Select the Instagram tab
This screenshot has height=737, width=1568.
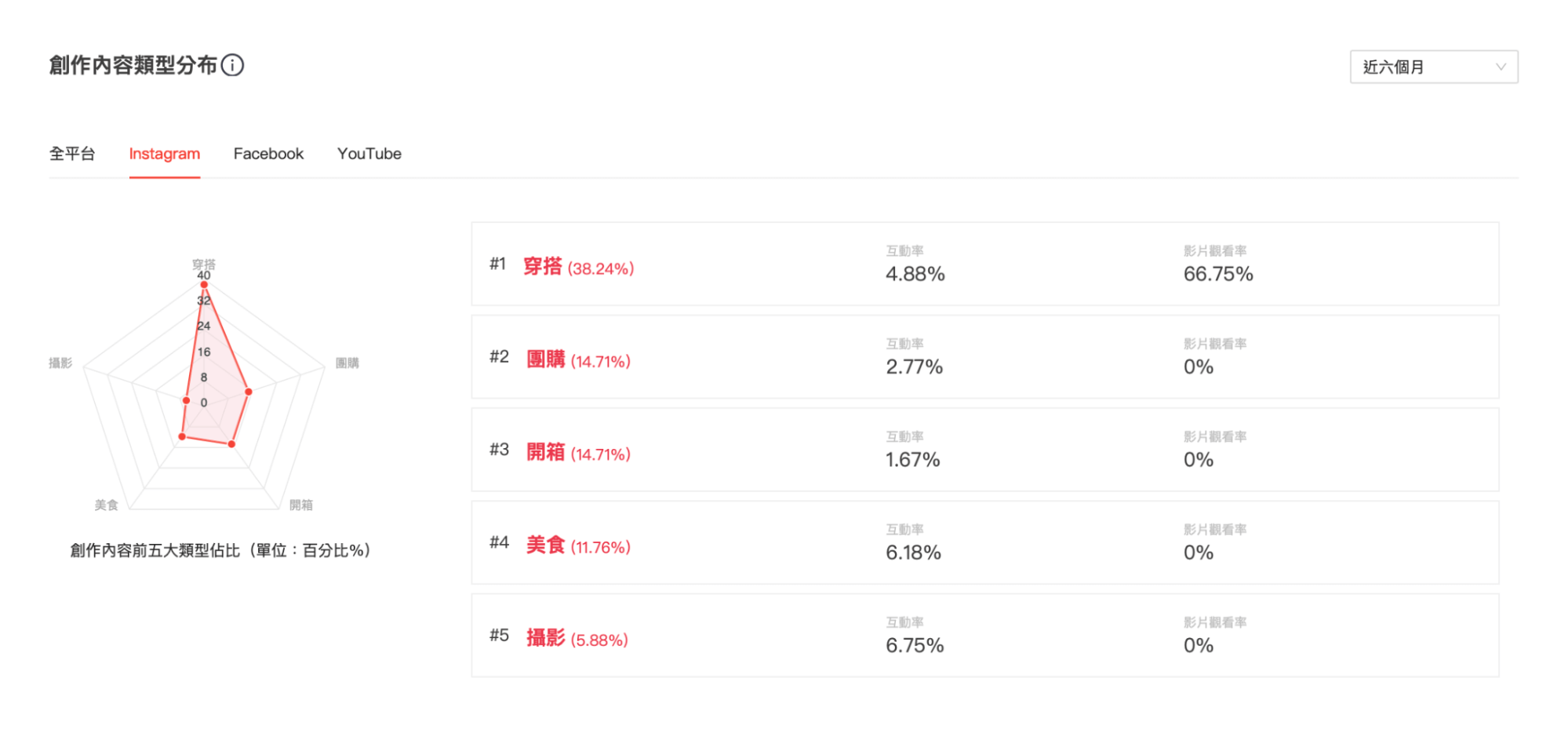pyautogui.click(x=165, y=154)
